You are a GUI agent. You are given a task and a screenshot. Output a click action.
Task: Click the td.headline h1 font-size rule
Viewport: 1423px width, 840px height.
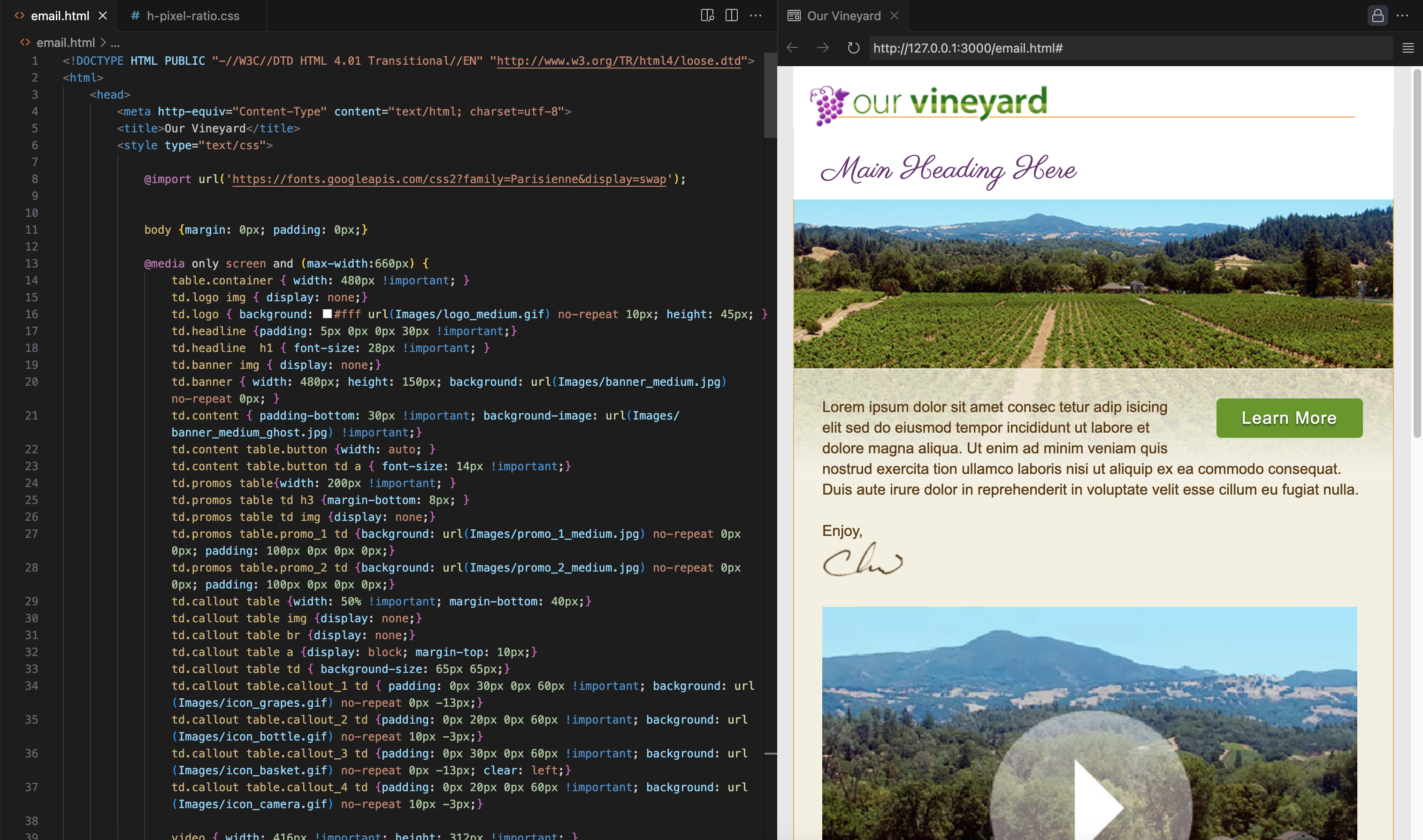pyautogui.click(x=330, y=348)
